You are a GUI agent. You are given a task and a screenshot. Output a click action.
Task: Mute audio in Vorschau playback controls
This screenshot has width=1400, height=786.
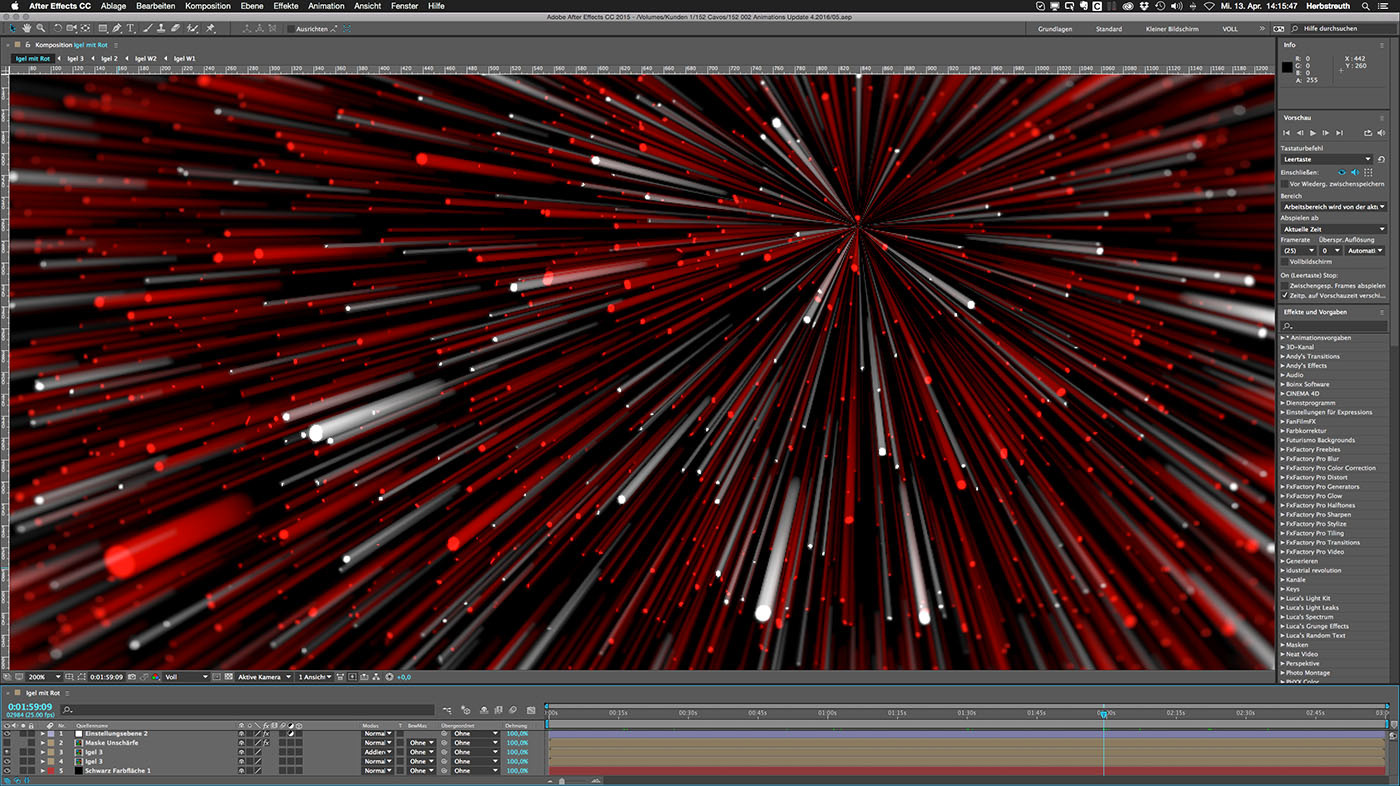1381,133
